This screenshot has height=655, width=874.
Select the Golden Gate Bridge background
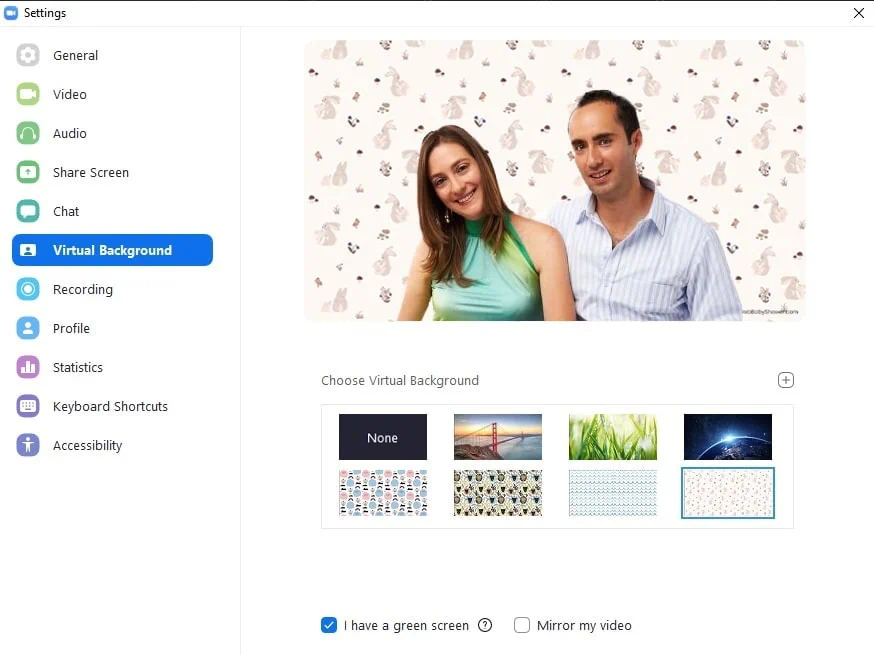pyautogui.click(x=498, y=437)
